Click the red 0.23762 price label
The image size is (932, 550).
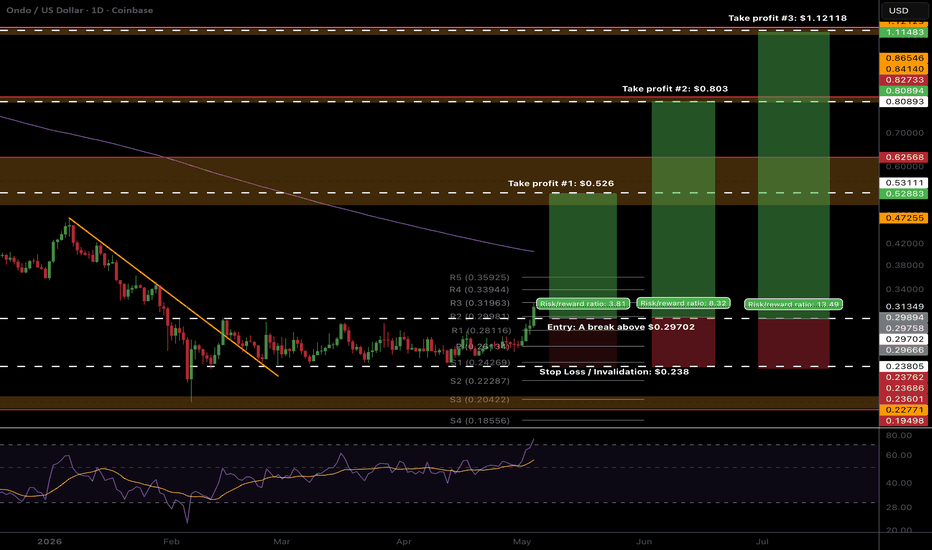tap(903, 377)
